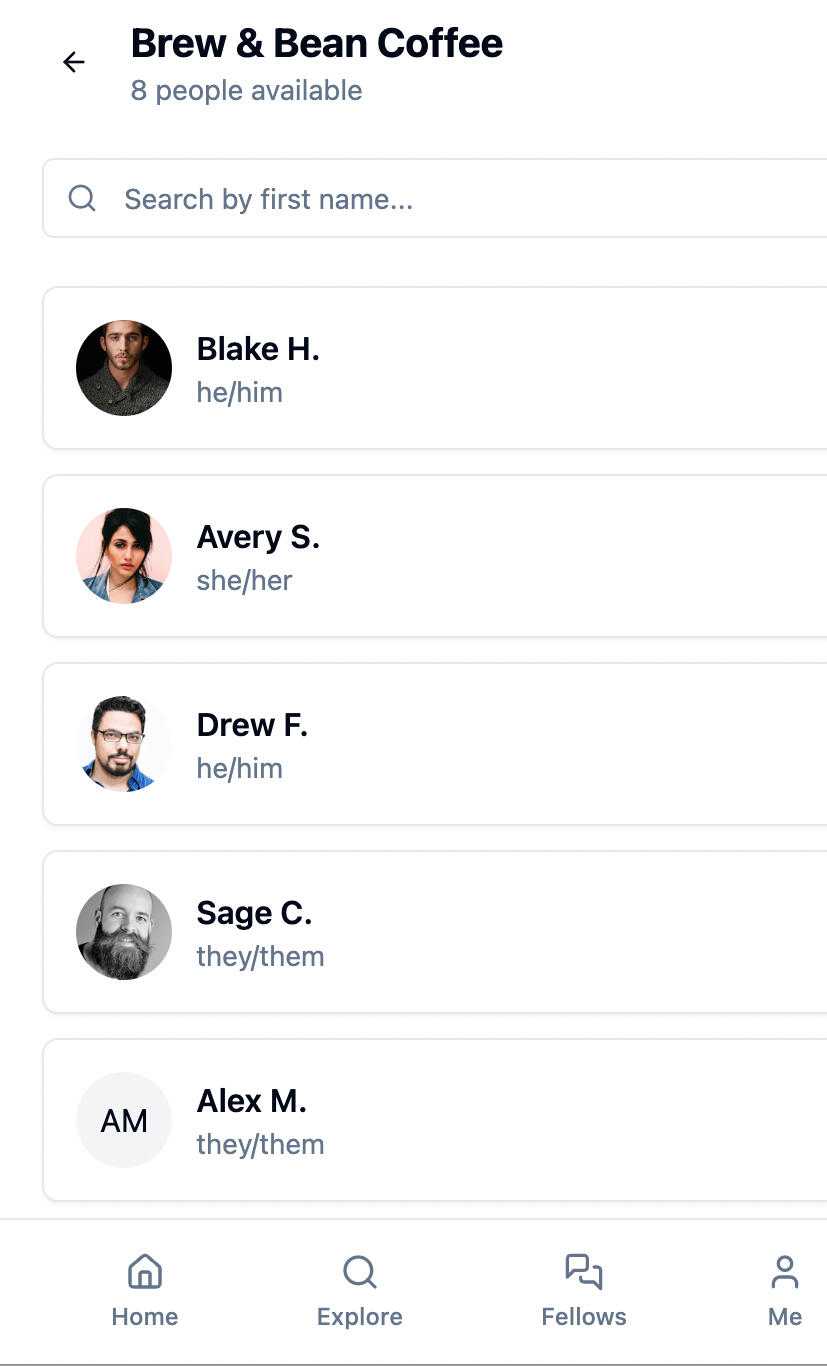Select Drew F.'s profile photo
Viewport: 827px width, 1366px height.
pyautogui.click(x=124, y=744)
